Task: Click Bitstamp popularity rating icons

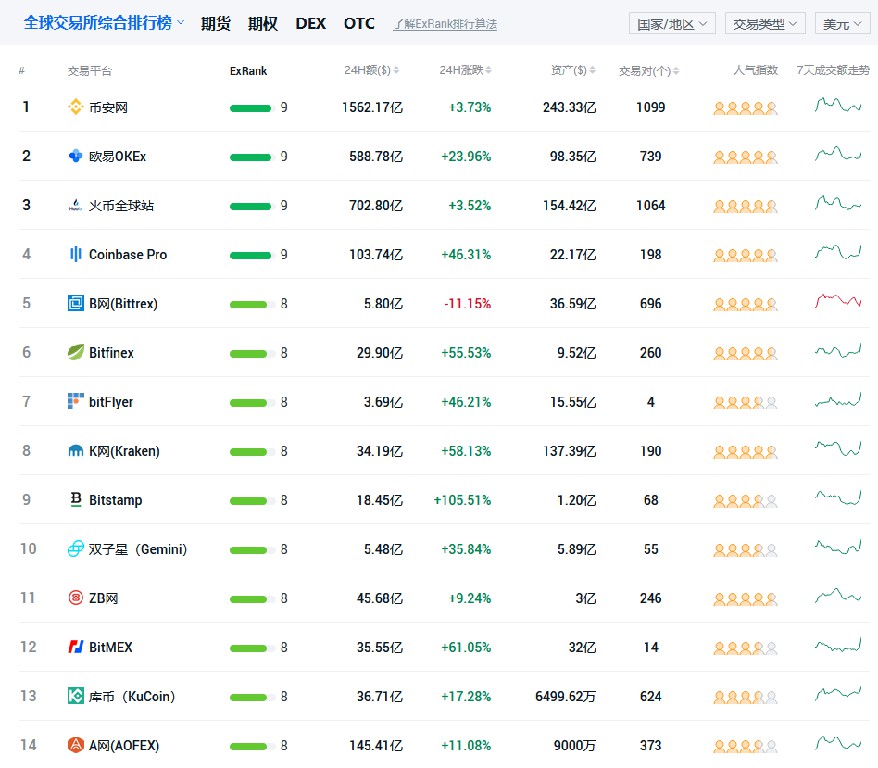Action: [745, 501]
